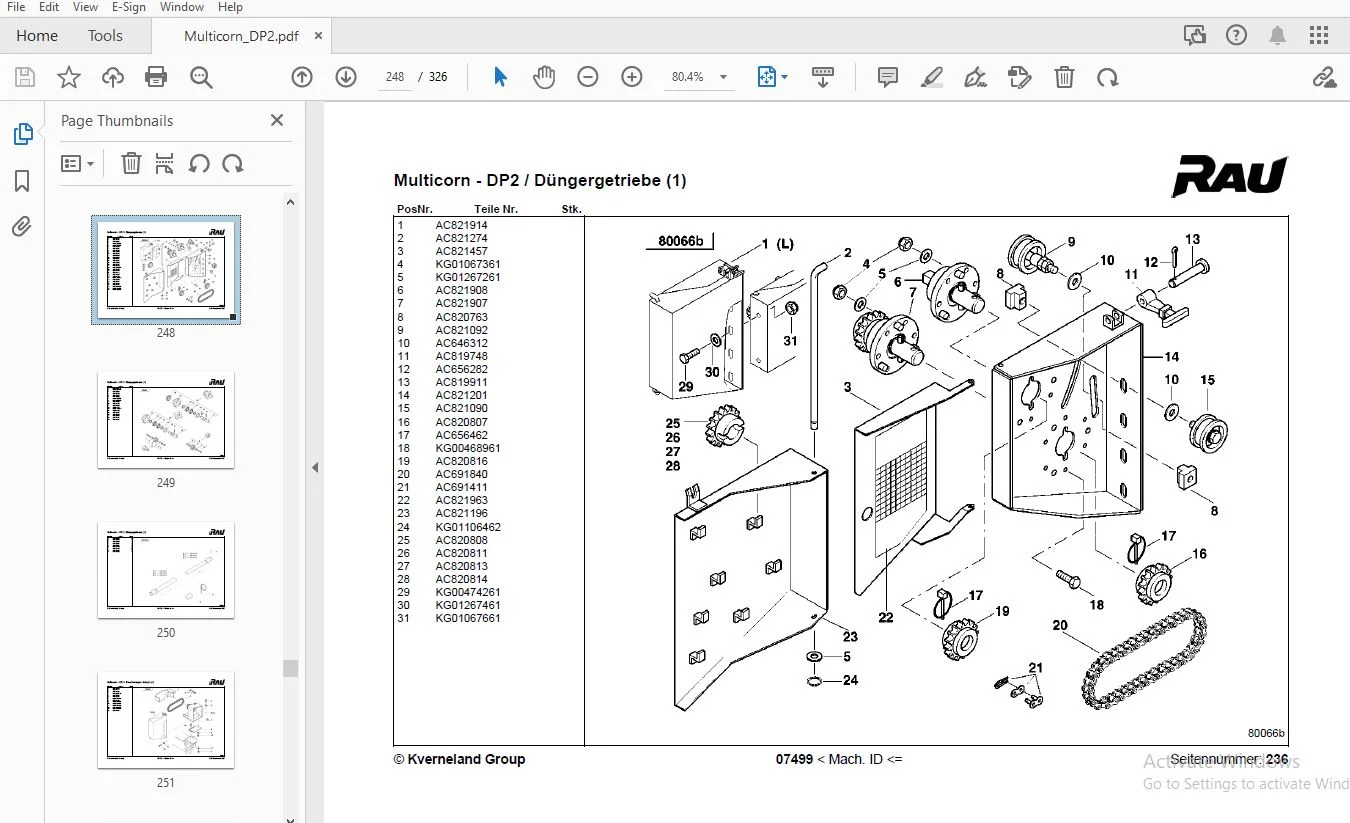Screen dimensions: 1350x823
Task: Click part number AC821914
Action: pos(461,225)
